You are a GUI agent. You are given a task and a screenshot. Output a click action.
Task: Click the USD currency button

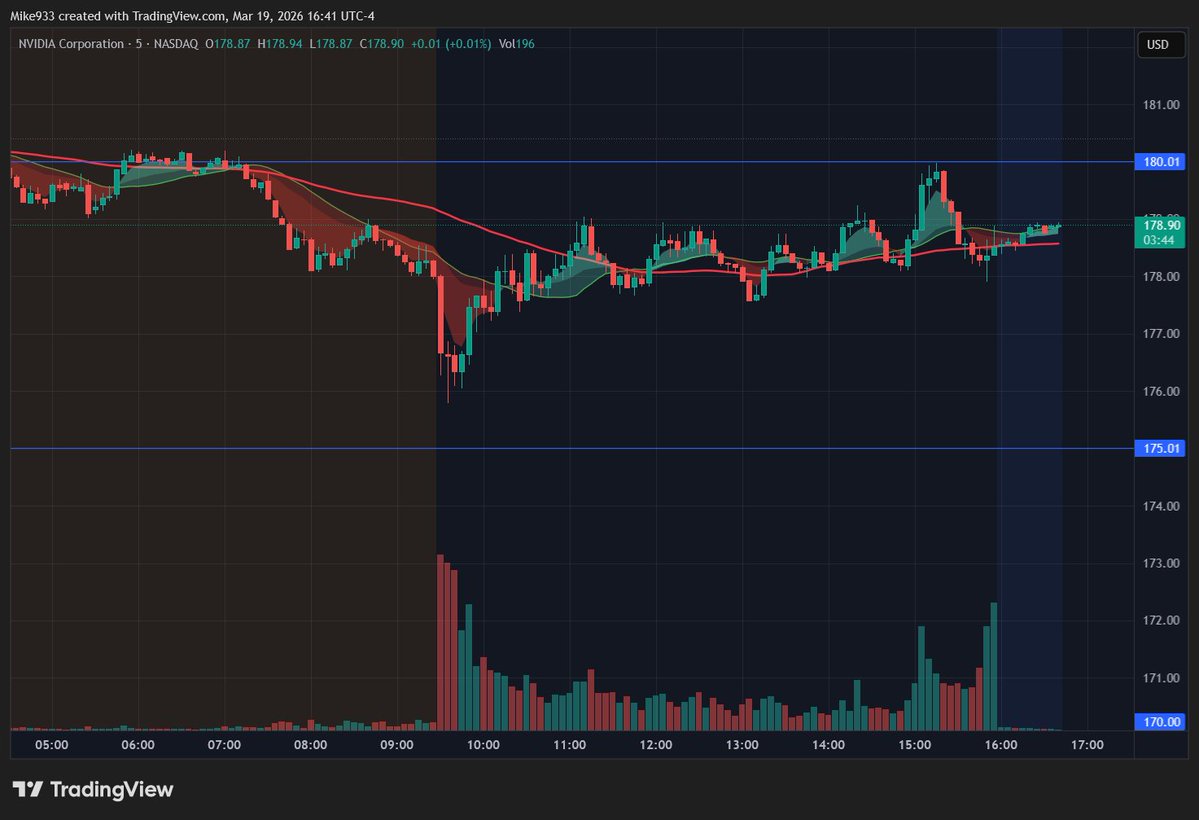point(1159,44)
